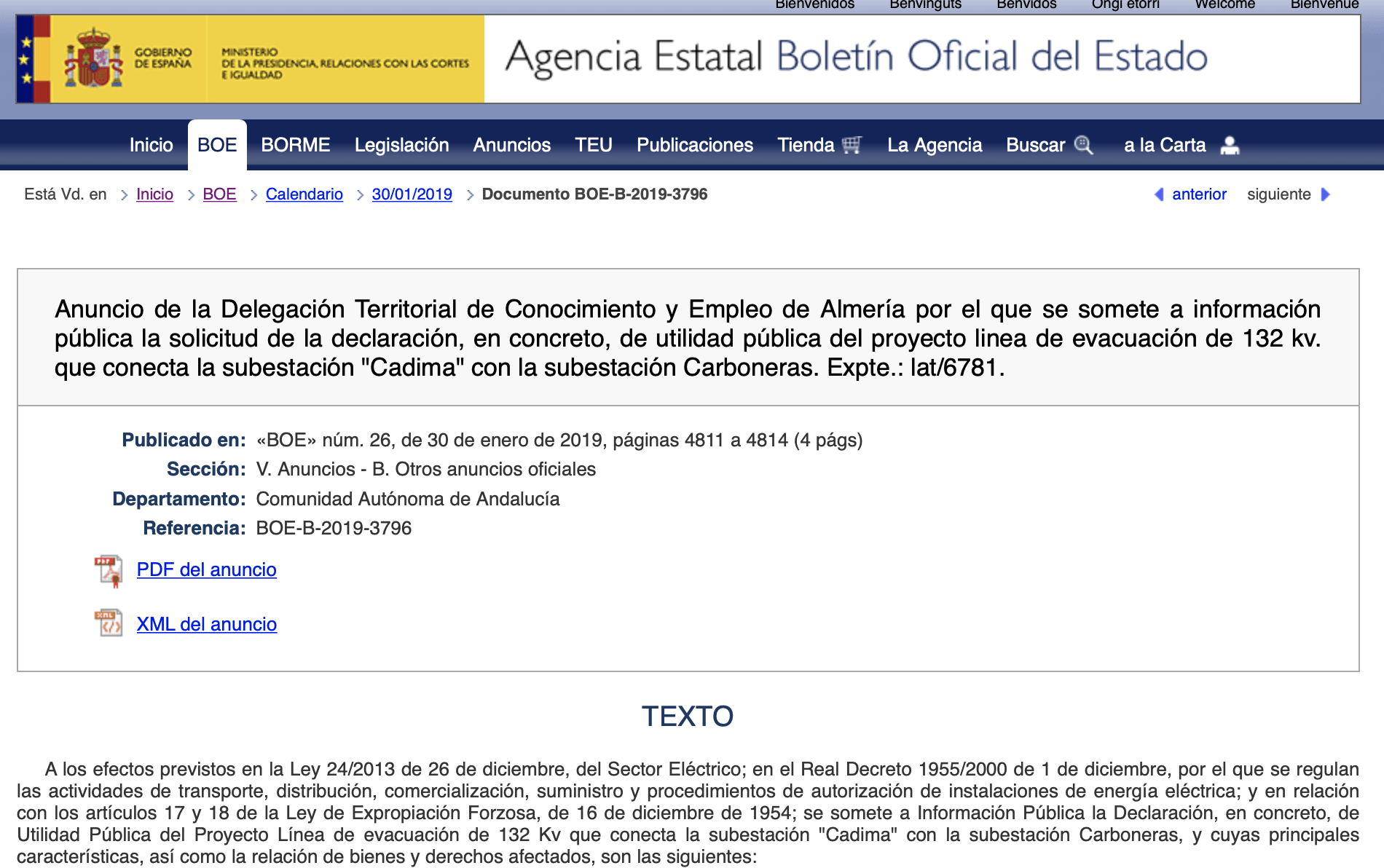The width and height of the screenshot is (1384, 868).
Task: Open the Buscar search menu
Action: click(1036, 145)
